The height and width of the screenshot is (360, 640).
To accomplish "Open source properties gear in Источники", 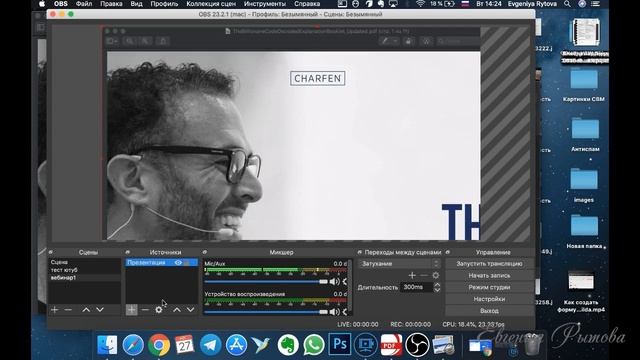I will (x=159, y=310).
